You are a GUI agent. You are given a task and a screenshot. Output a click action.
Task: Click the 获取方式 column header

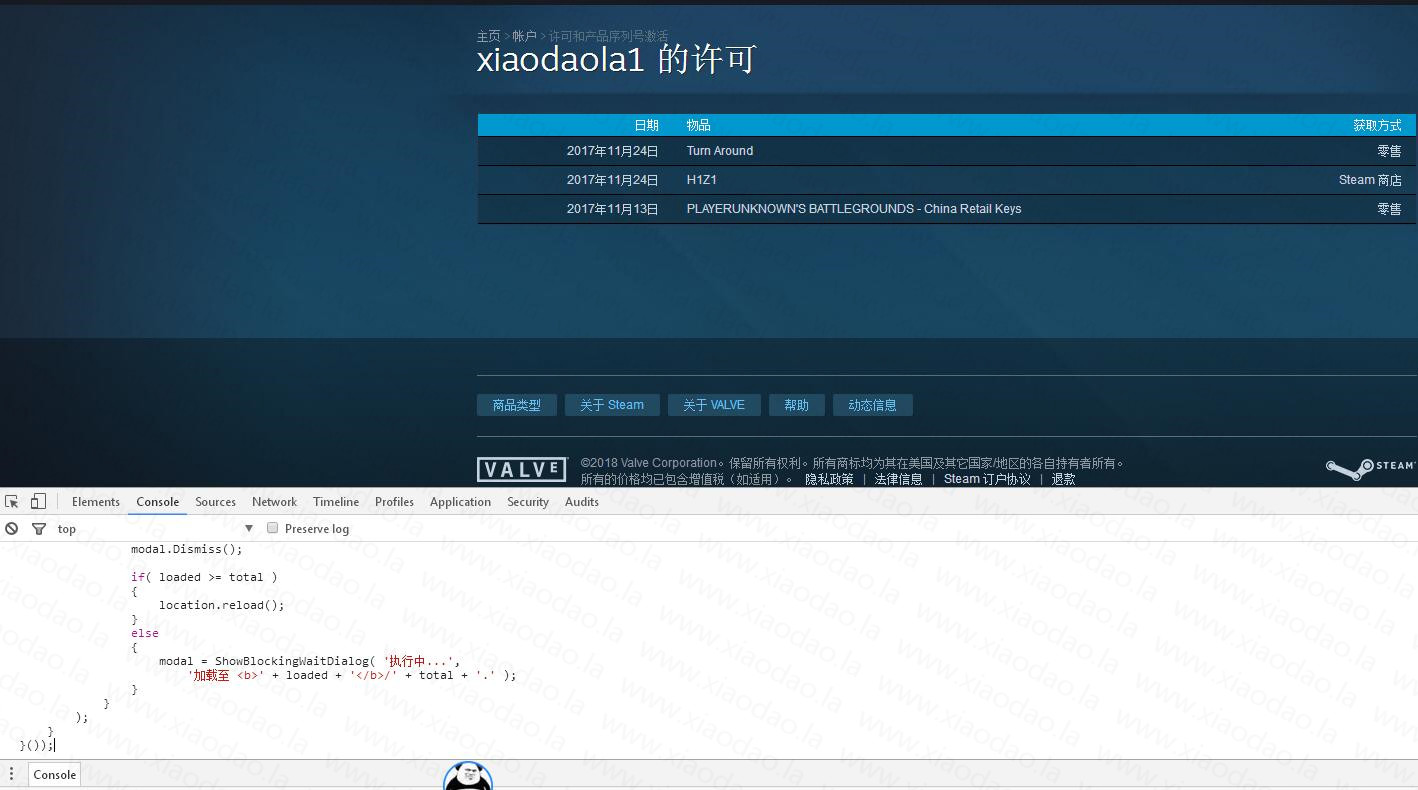coord(1377,125)
